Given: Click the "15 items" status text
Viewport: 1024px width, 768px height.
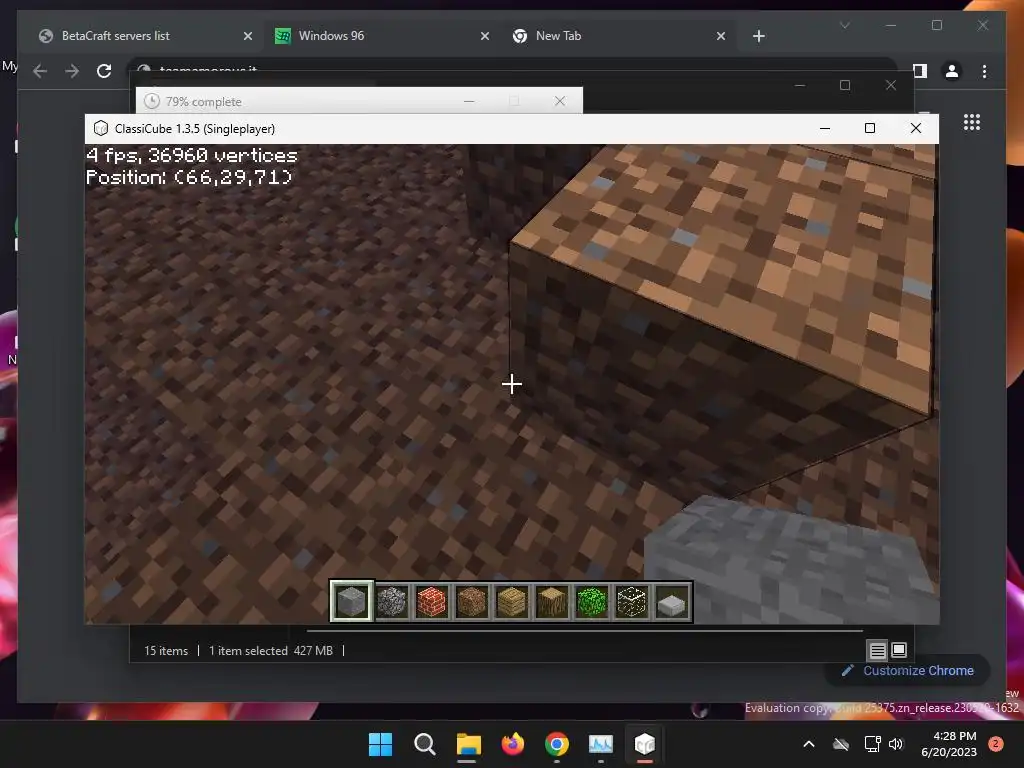Looking at the screenshot, I should pos(166,650).
